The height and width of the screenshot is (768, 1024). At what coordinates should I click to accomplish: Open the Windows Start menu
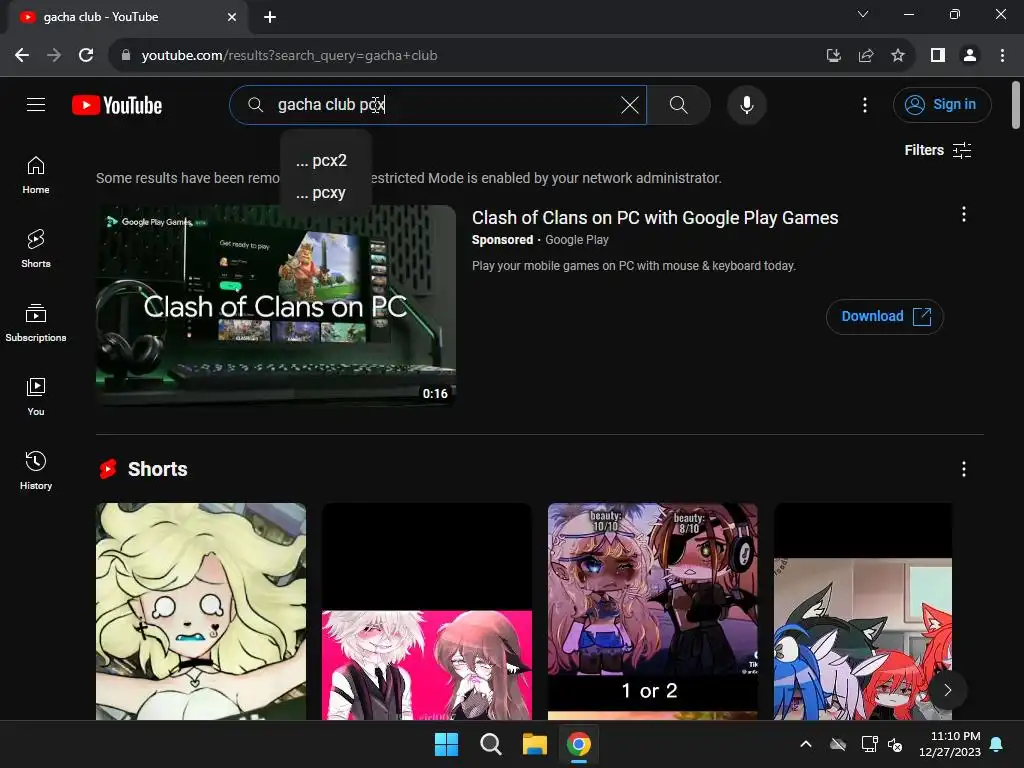click(447, 744)
